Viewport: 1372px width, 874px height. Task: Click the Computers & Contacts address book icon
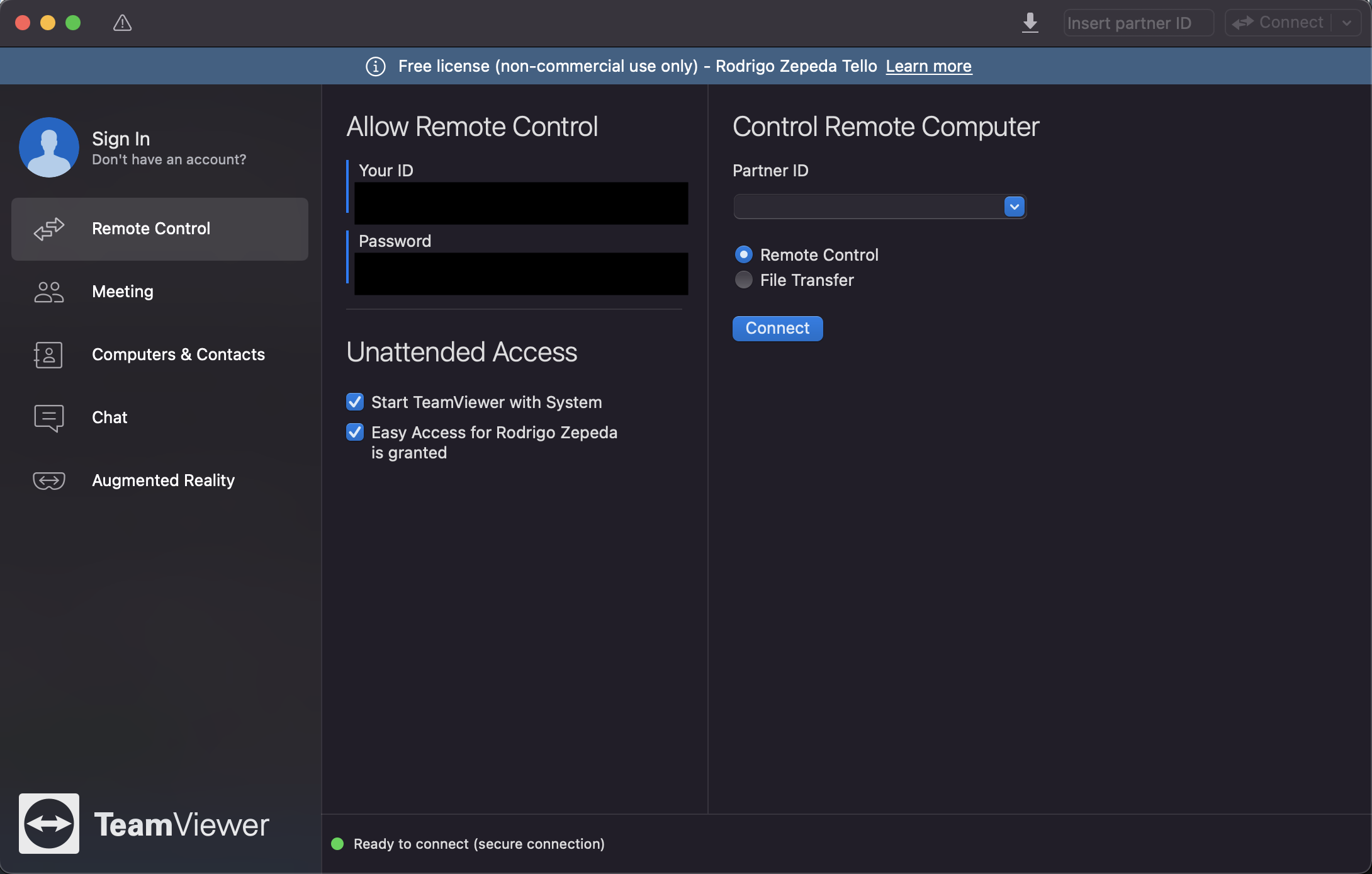[x=48, y=355]
